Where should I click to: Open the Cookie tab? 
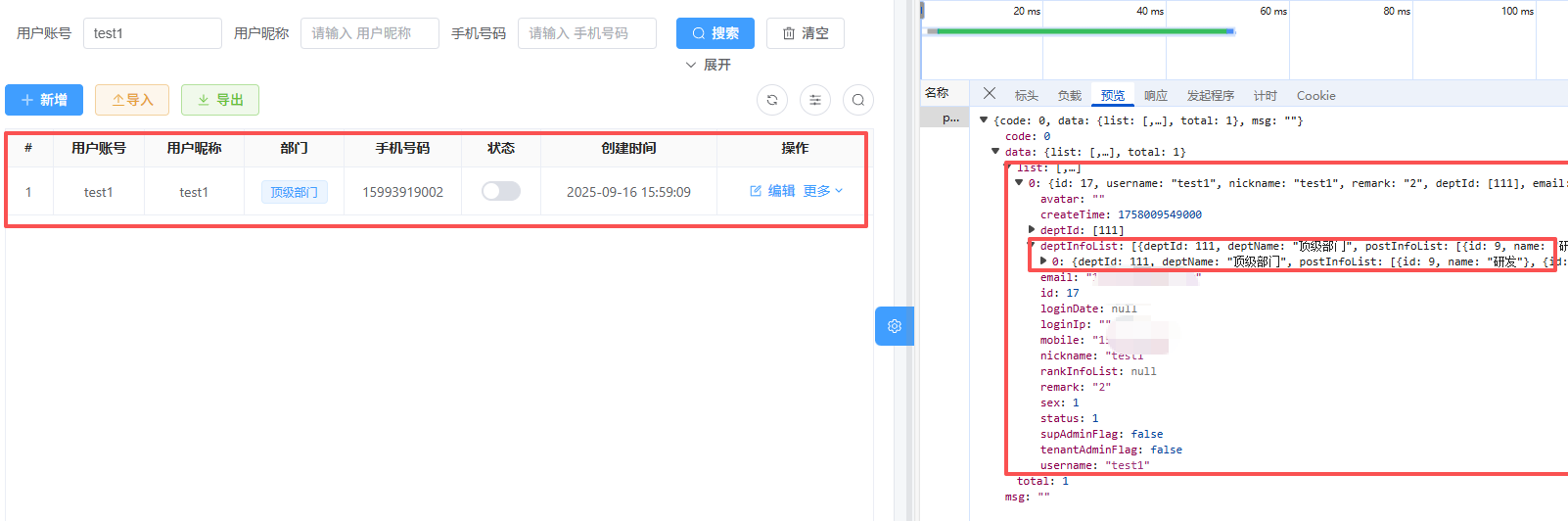(1315, 96)
